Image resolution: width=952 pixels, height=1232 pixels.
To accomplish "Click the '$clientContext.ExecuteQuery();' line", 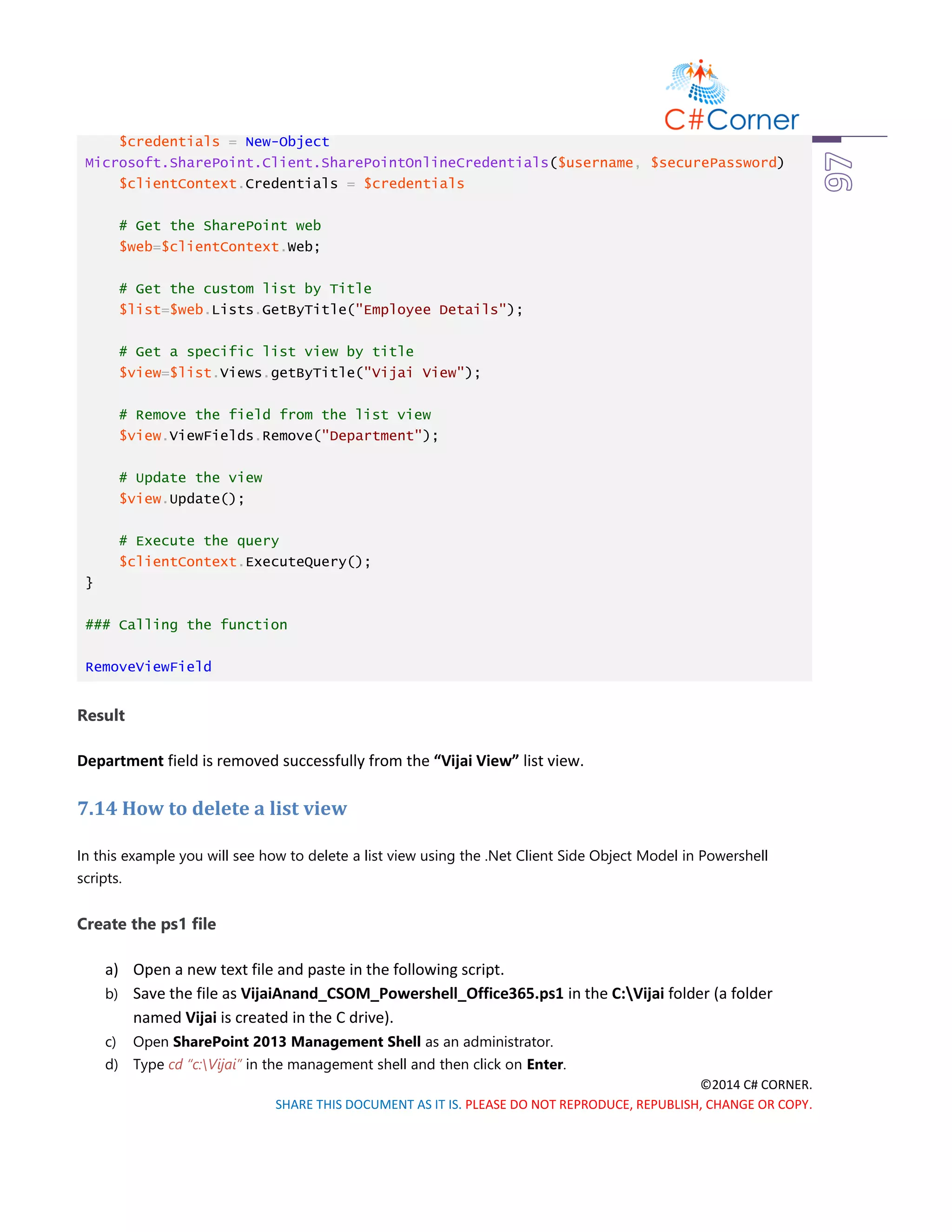I will pos(245,562).
